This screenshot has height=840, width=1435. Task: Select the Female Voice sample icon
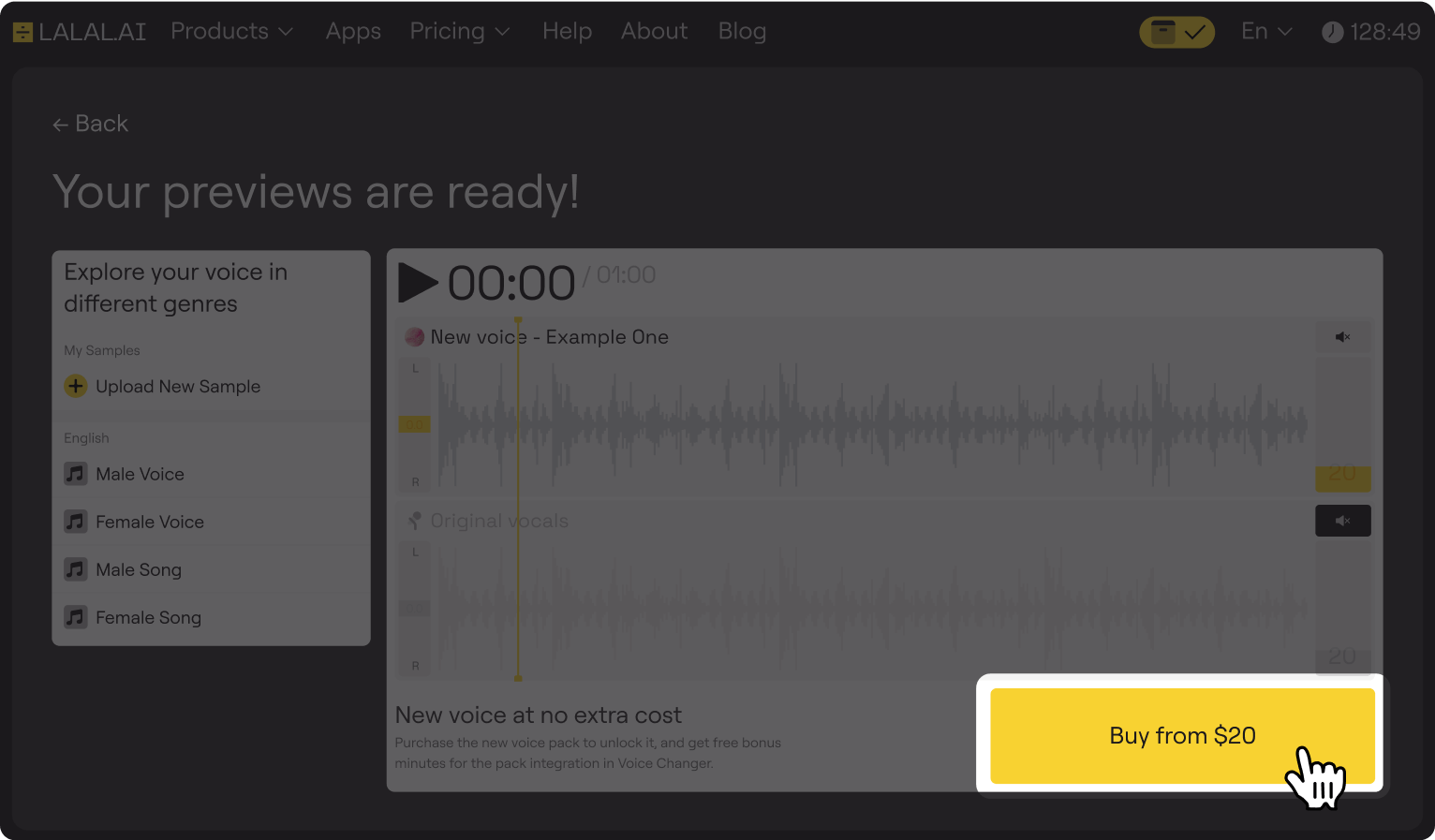pyautogui.click(x=76, y=522)
